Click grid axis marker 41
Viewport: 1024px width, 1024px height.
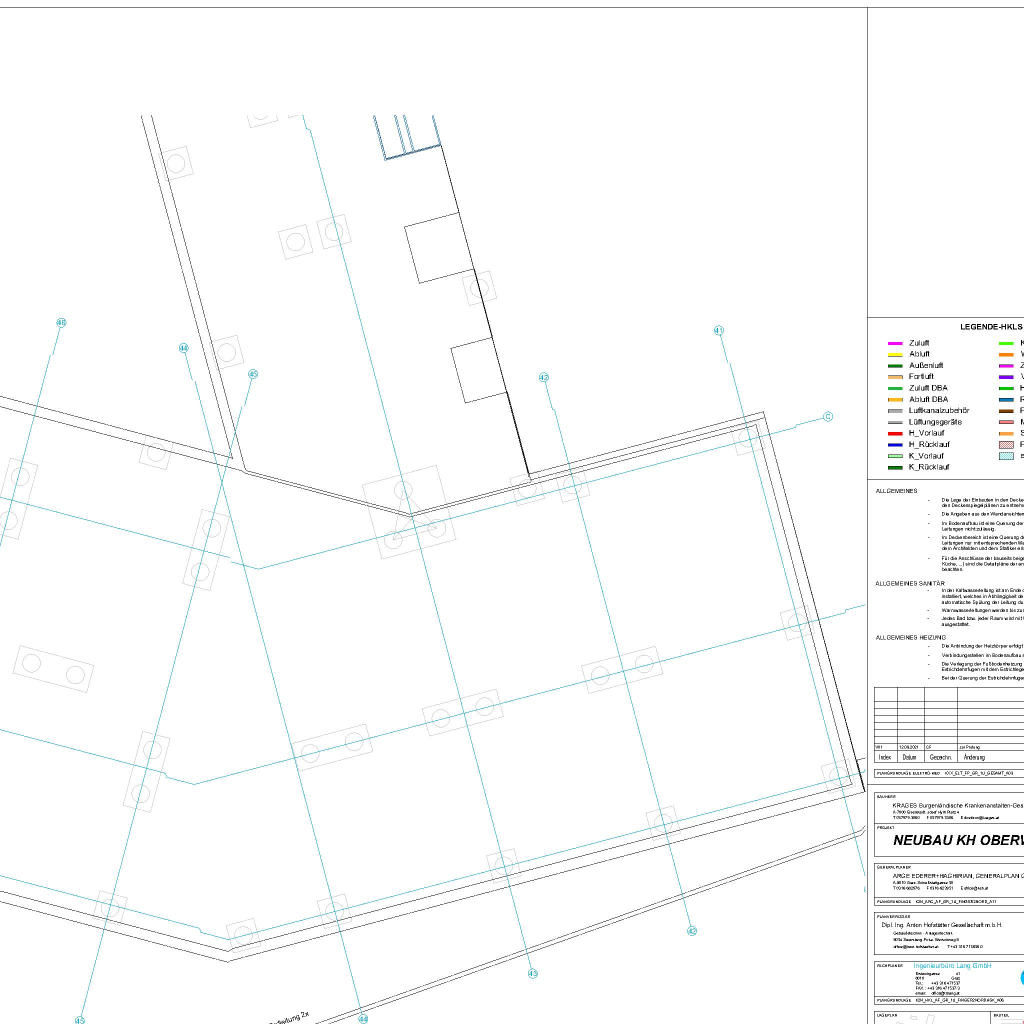point(718,330)
